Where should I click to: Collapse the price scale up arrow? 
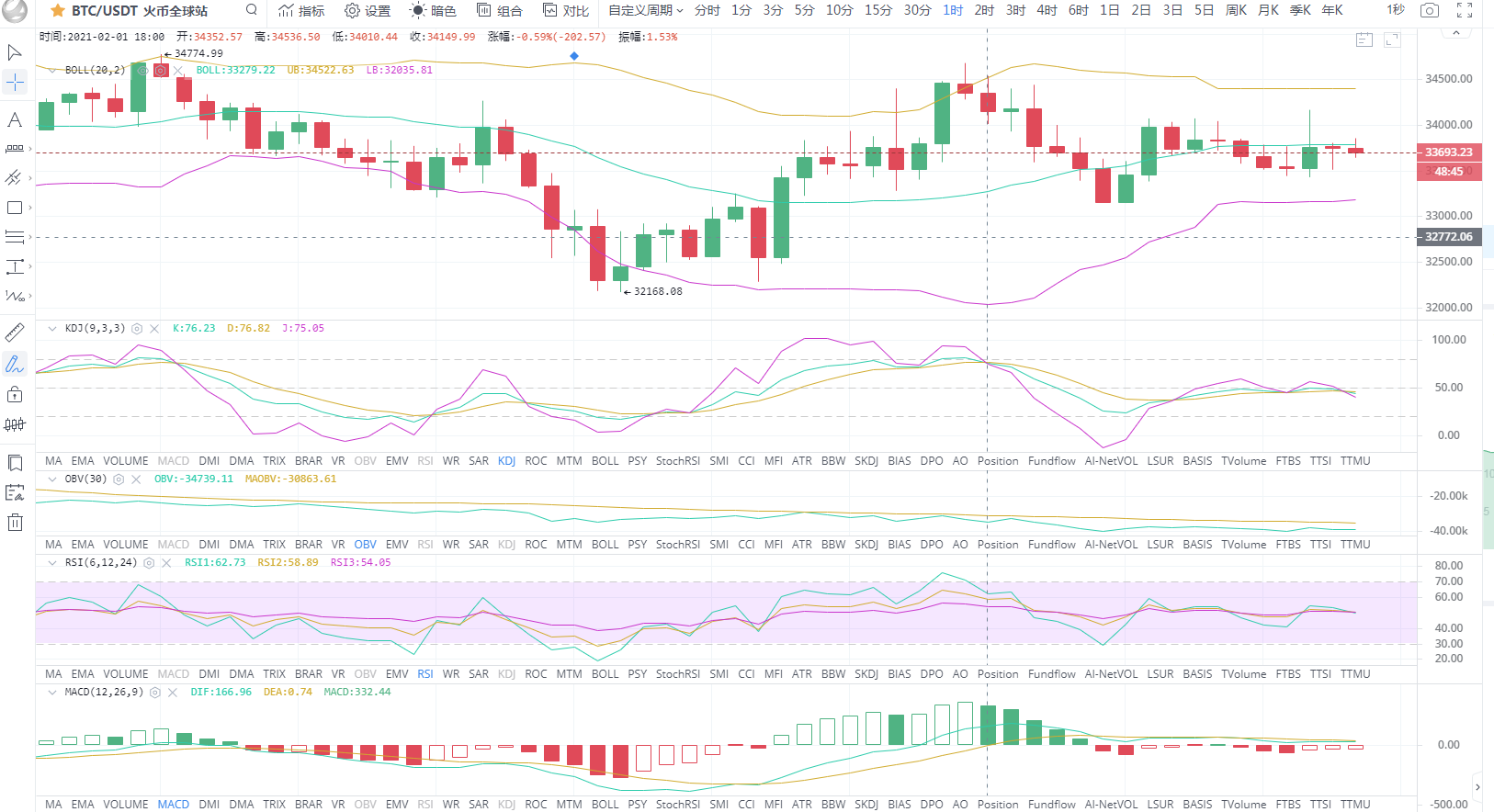coord(1455,32)
